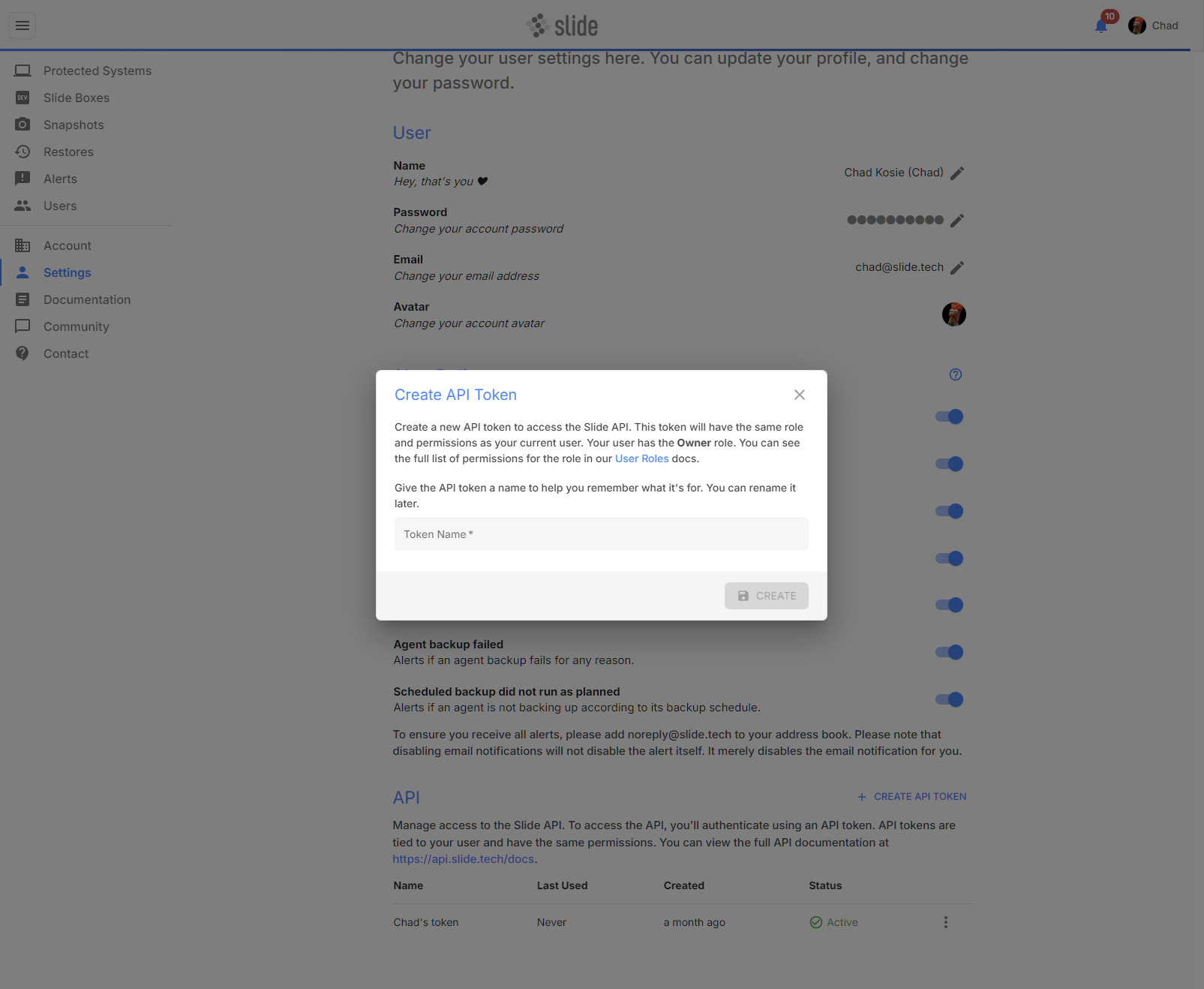Click the 'Never' last used value
This screenshot has height=989, width=1204.
[551, 922]
